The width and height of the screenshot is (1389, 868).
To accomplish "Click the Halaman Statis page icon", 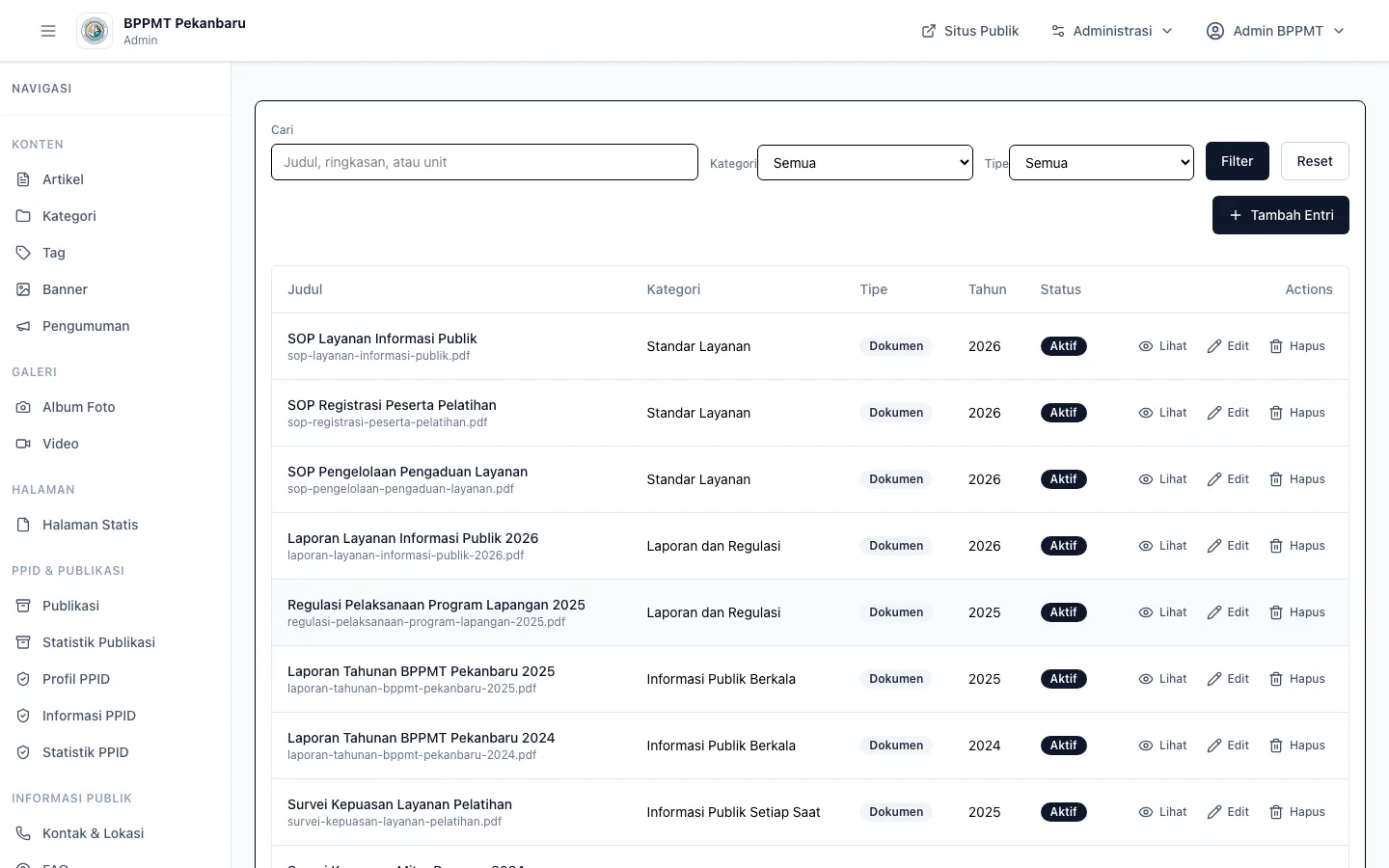I will tap(23, 525).
